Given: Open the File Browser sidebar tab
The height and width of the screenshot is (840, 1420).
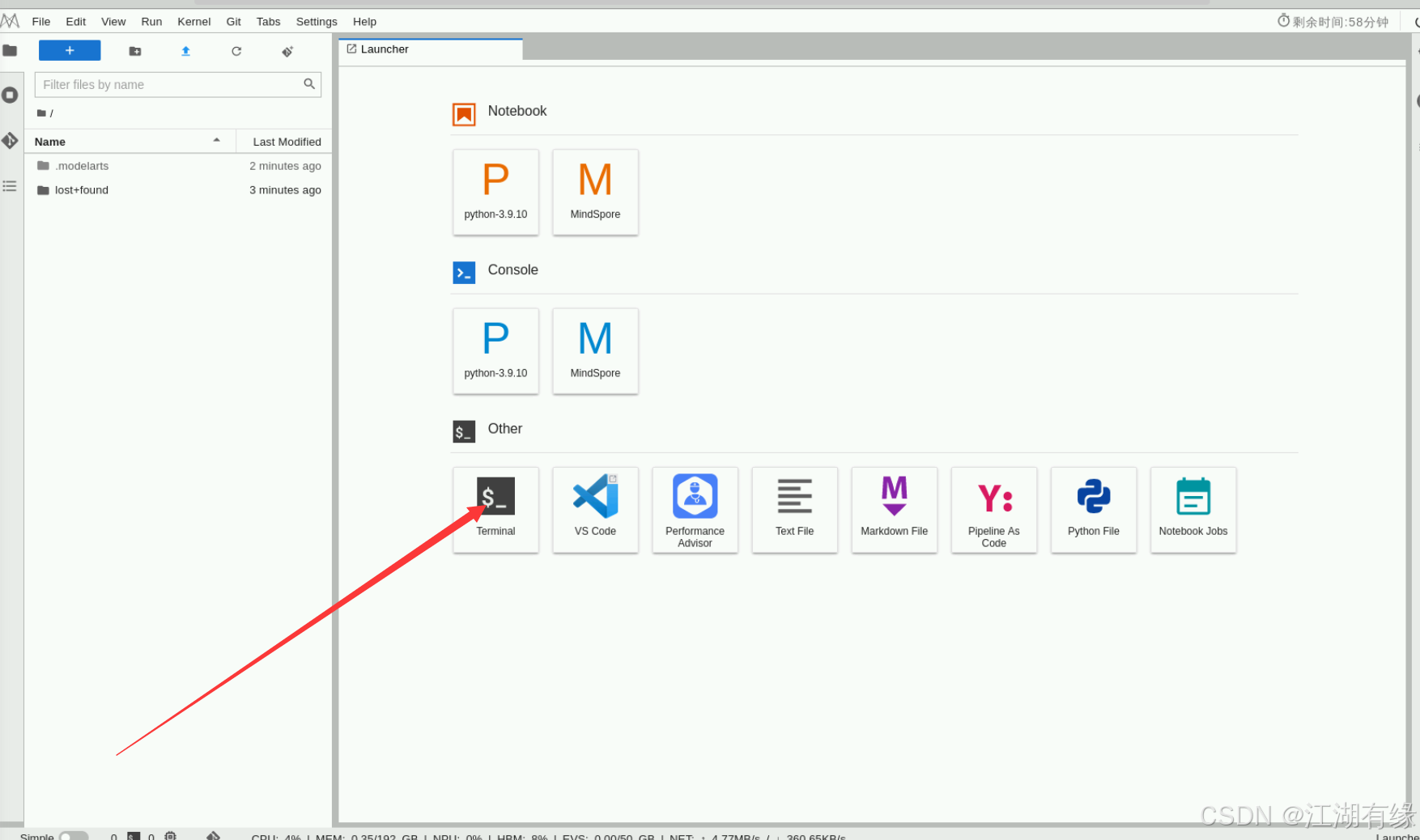Looking at the screenshot, I should (10, 50).
